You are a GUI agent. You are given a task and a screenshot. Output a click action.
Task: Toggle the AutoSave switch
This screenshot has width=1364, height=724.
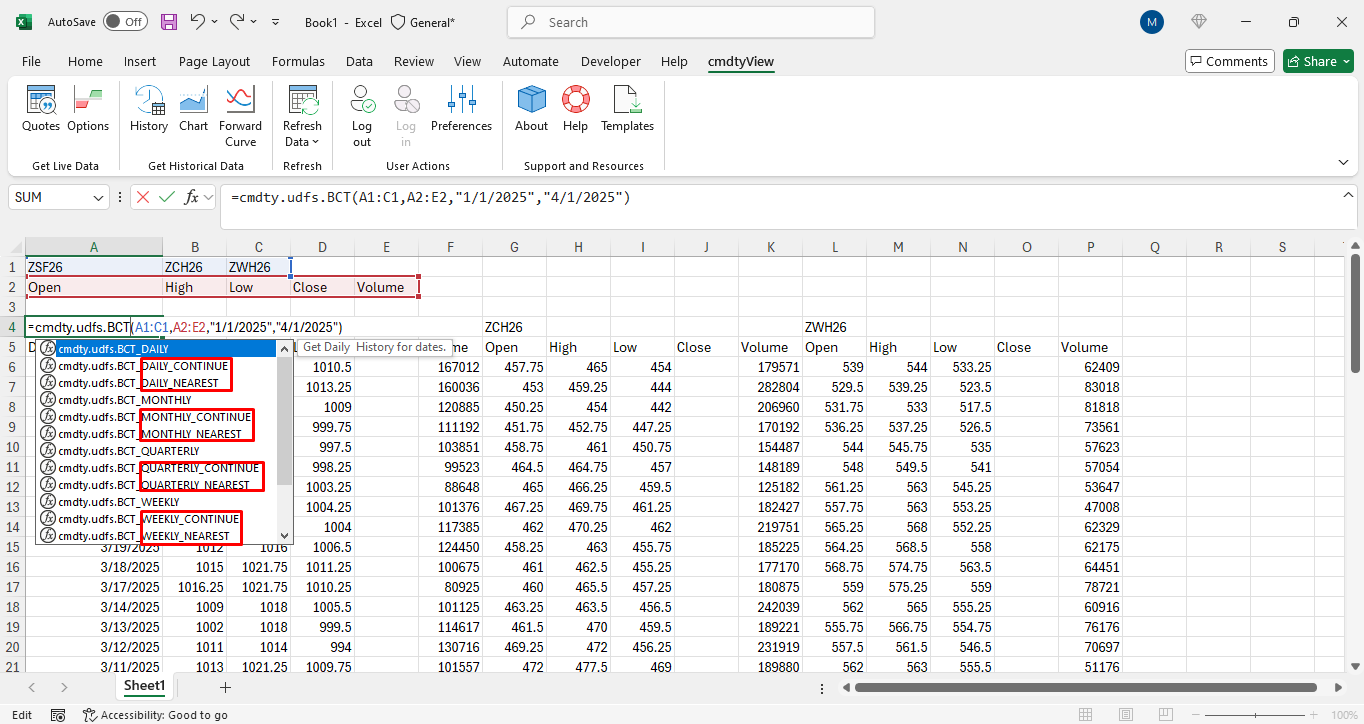point(125,22)
